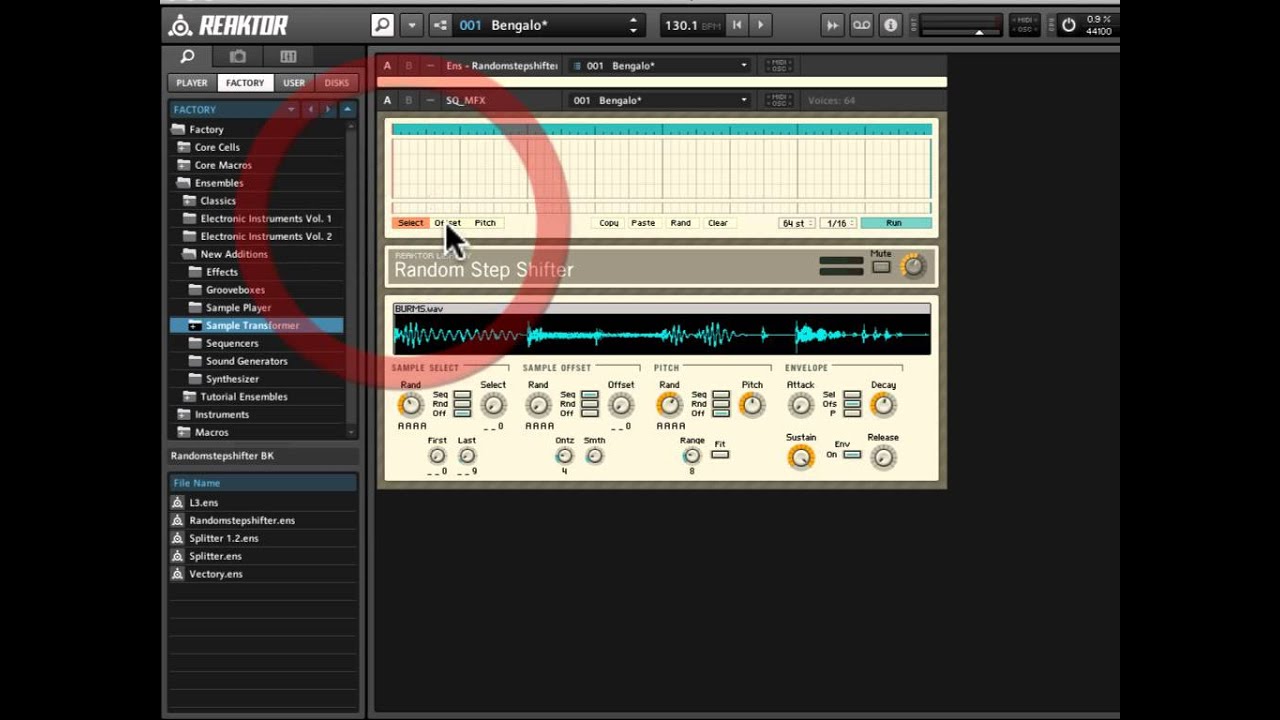The image size is (1280, 720).
Task: Show the info hints icon
Action: click(x=890, y=25)
